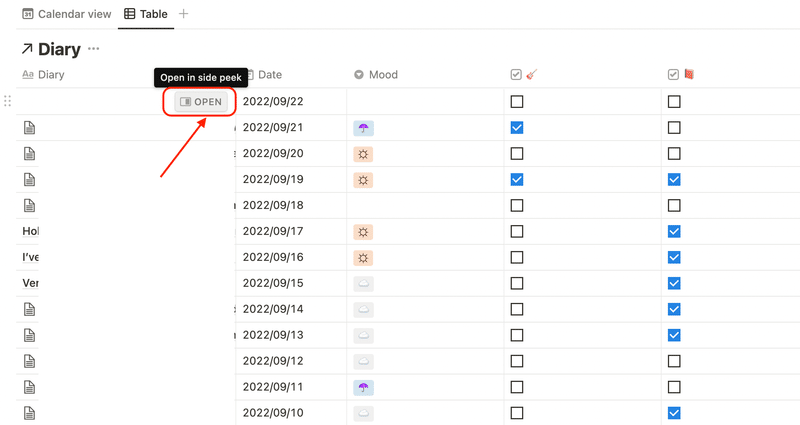Click page icon in 2022/09/21 row
Viewport: 800px width, 425px height.
point(30,128)
